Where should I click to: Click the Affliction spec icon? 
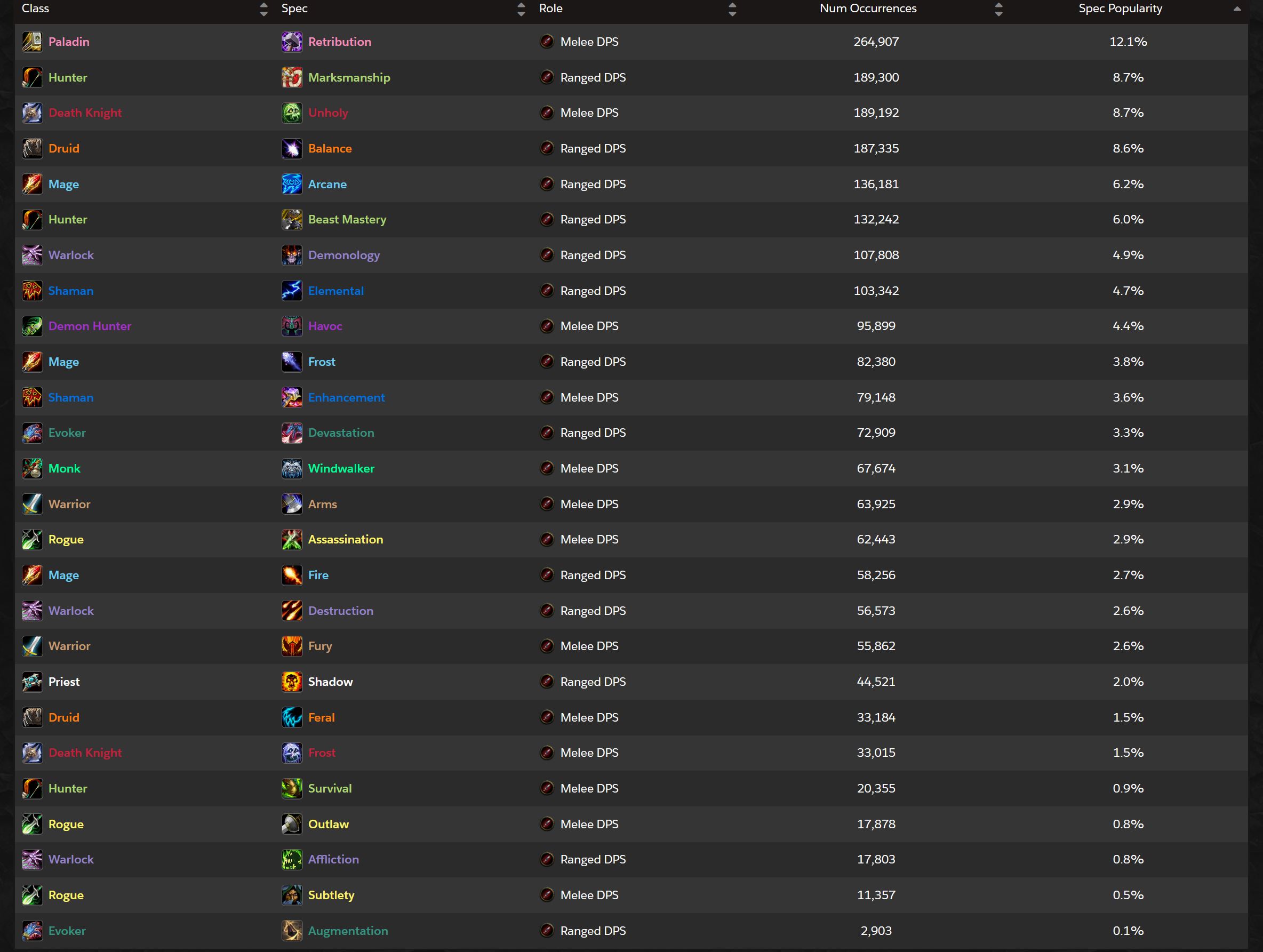(292, 860)
